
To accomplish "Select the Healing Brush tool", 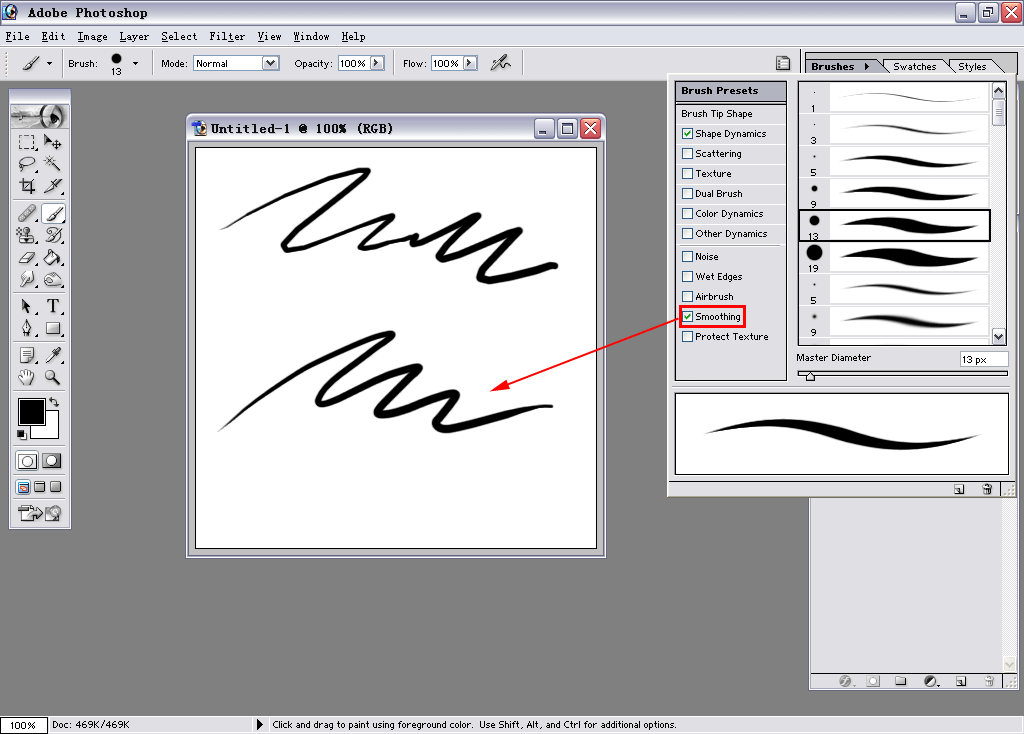I will (27, 213).
